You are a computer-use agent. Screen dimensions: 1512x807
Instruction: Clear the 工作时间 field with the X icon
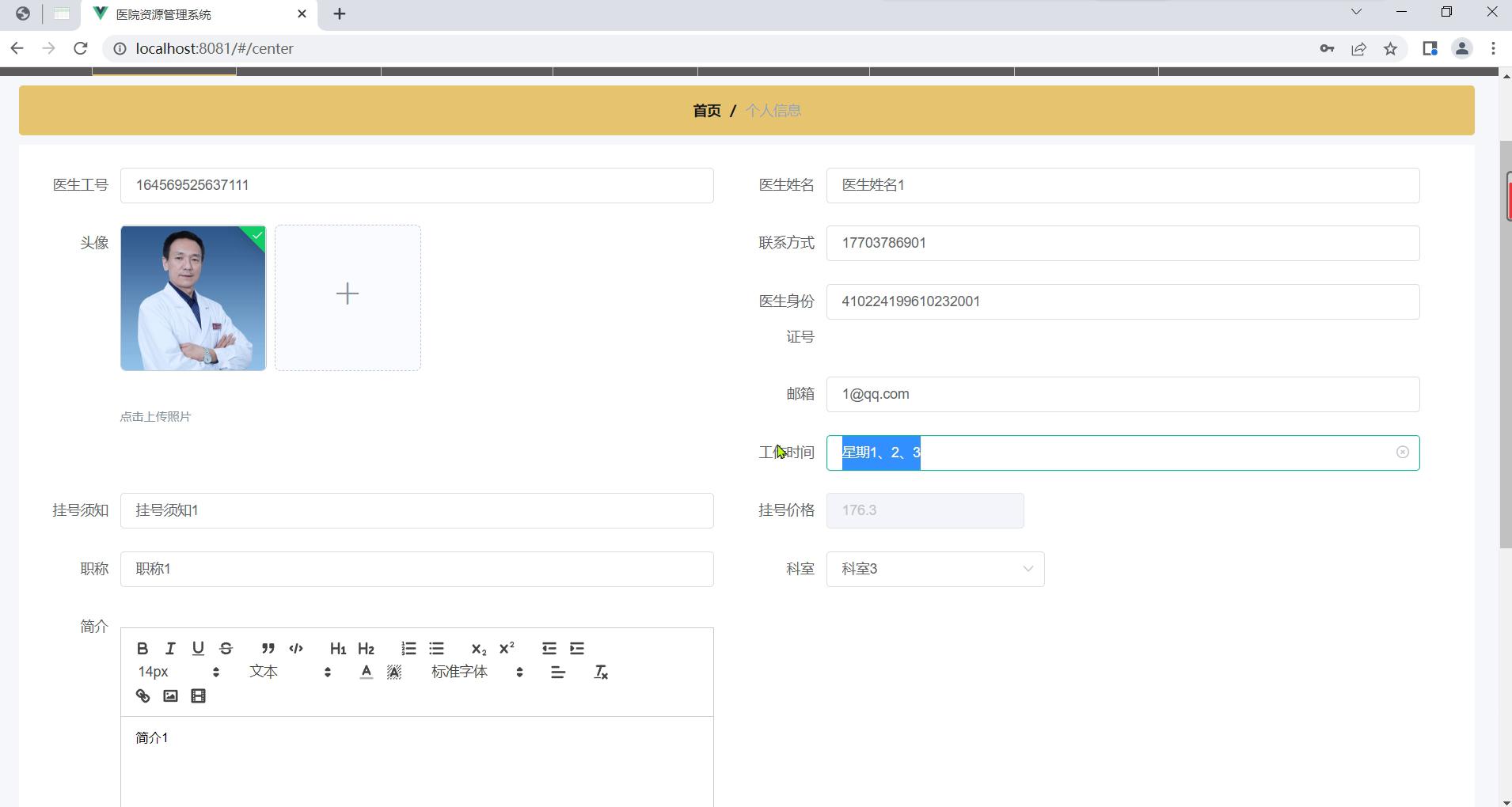(1402, 453)
